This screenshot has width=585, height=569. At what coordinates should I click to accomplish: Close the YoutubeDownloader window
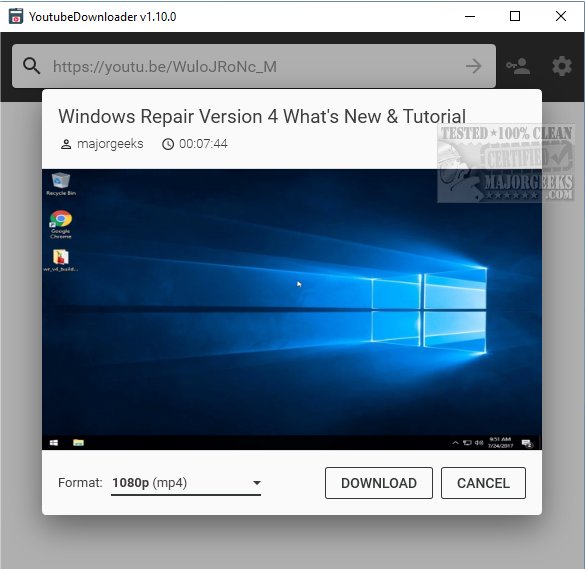tap(561, 16)
